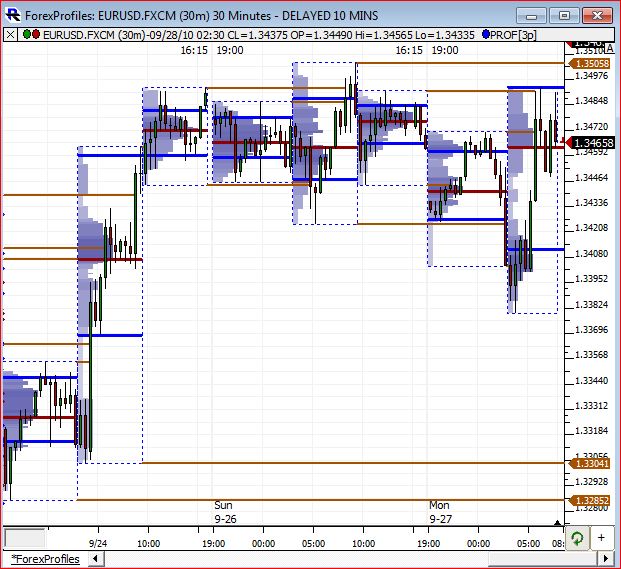Close the ForexProfiles window
Image resolution: width=621 pixels, height=569 pixels.
point(597,16)
